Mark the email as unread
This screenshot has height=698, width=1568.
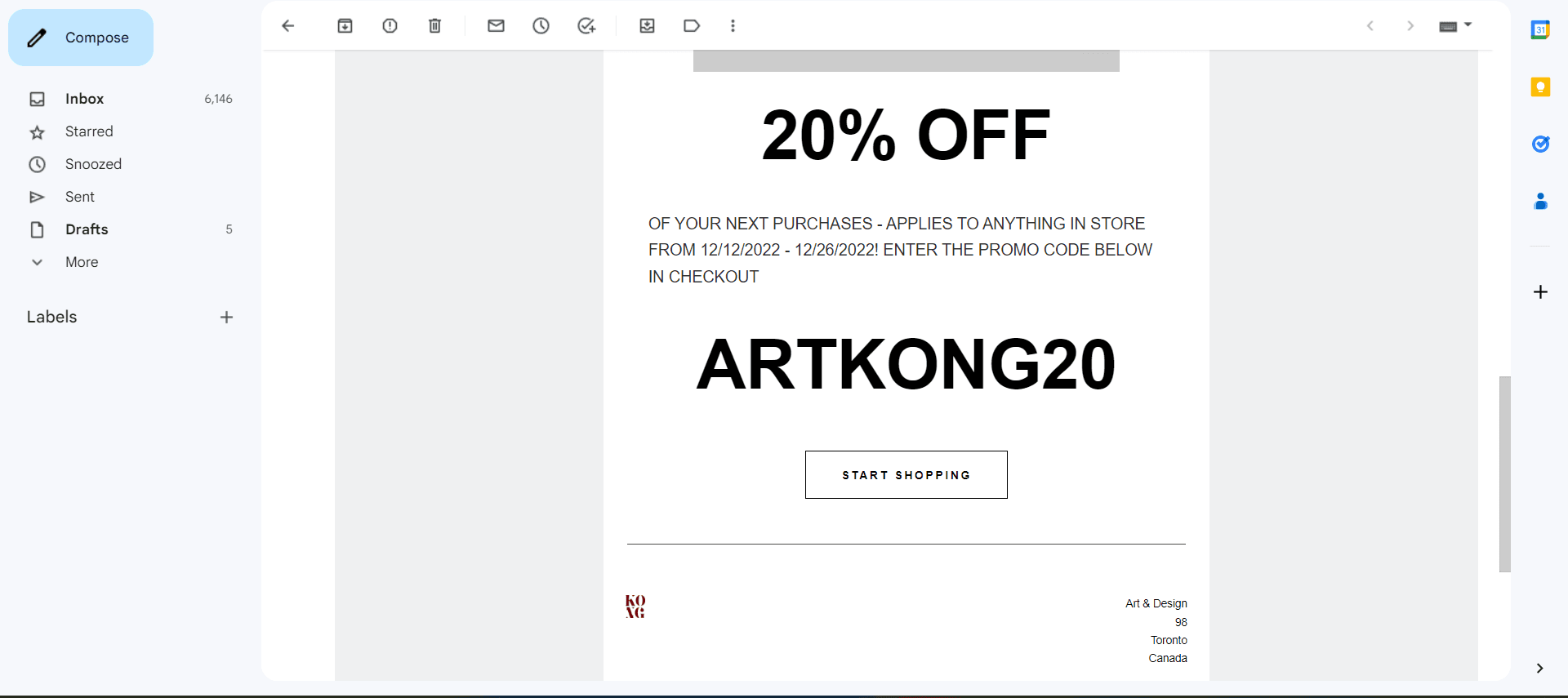coord(496,26)
